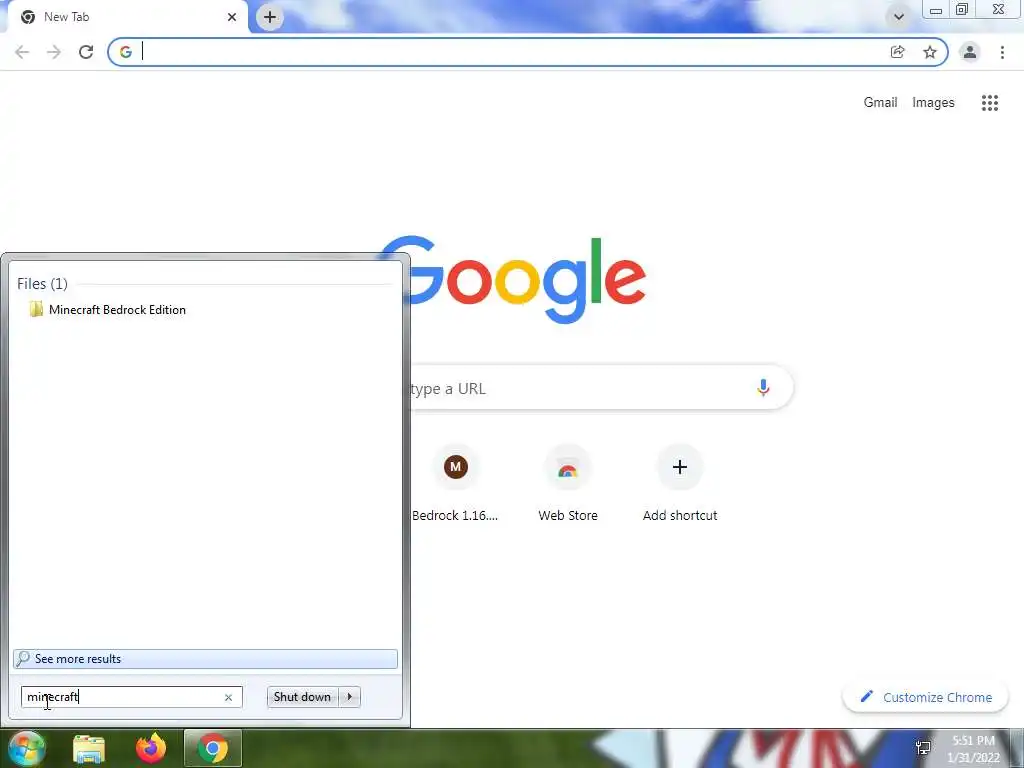Viewport: 1024px width, 768px height.
Task: Click the taskbar clock
Action: pyautogui.click(x=974, y=749)
